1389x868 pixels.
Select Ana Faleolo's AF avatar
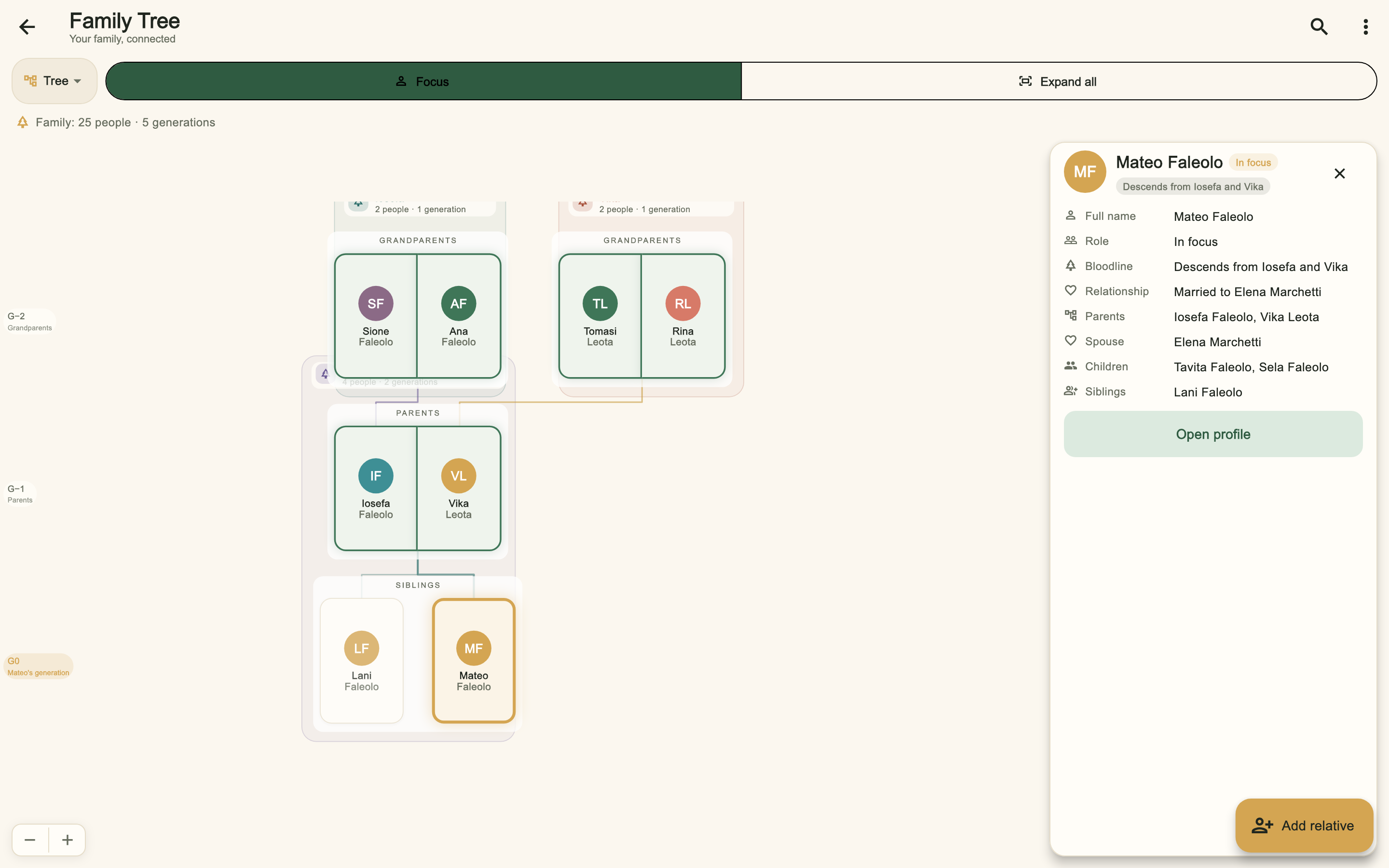pos(459,304)
